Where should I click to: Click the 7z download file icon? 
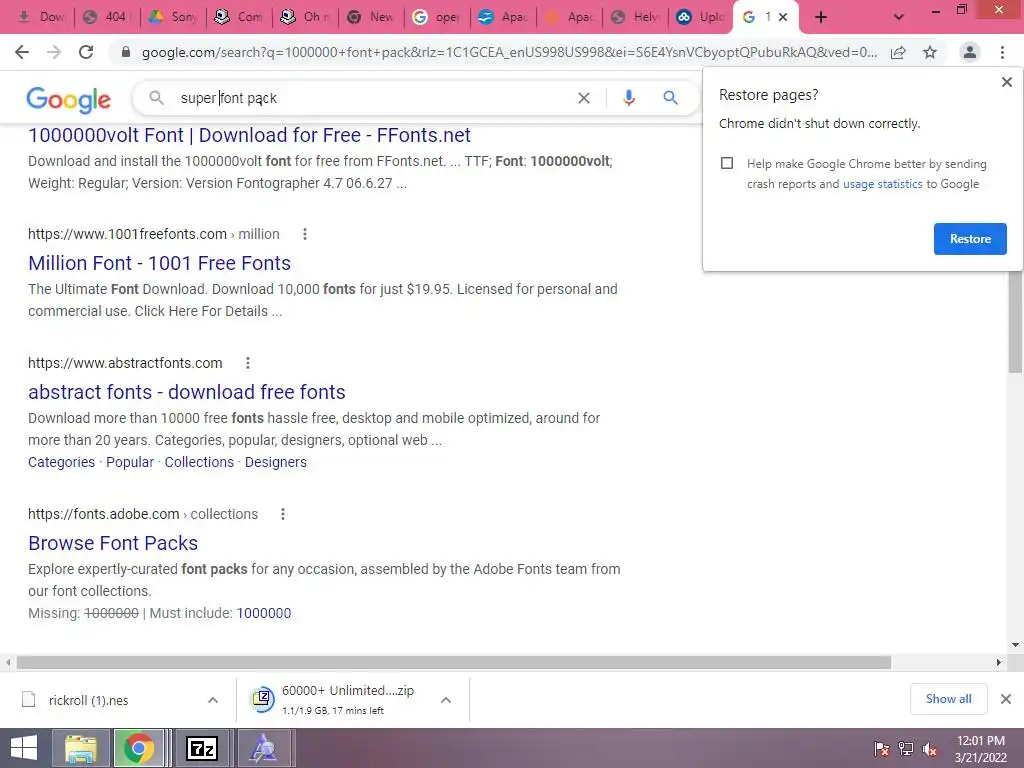point(262,699)
